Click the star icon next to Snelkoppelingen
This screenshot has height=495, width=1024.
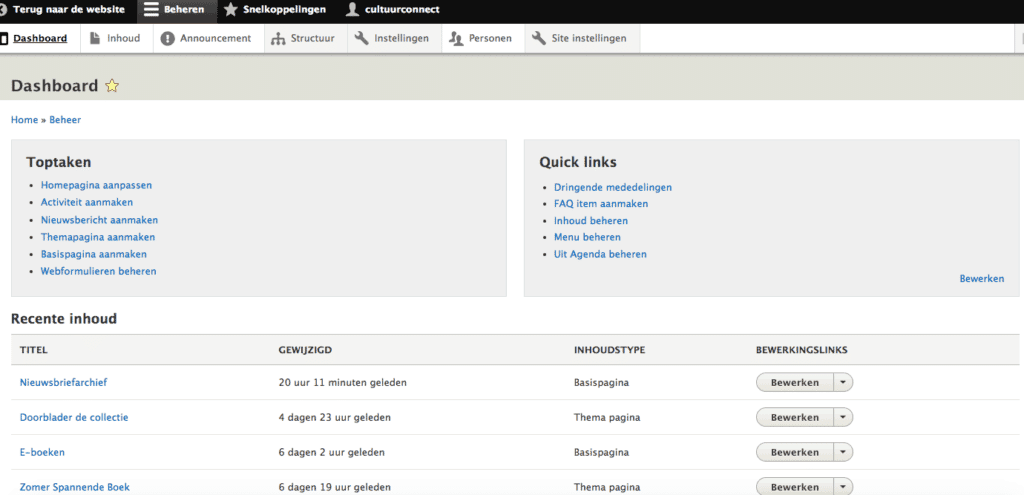click(231, 10)
